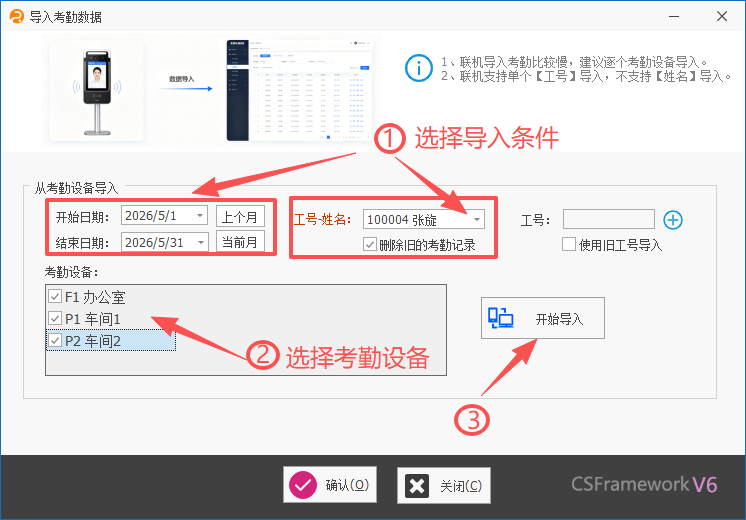Click the 上个月 button
Image resolution: width=746 pixels, height=520 pixels.
[x=240, y=217]
